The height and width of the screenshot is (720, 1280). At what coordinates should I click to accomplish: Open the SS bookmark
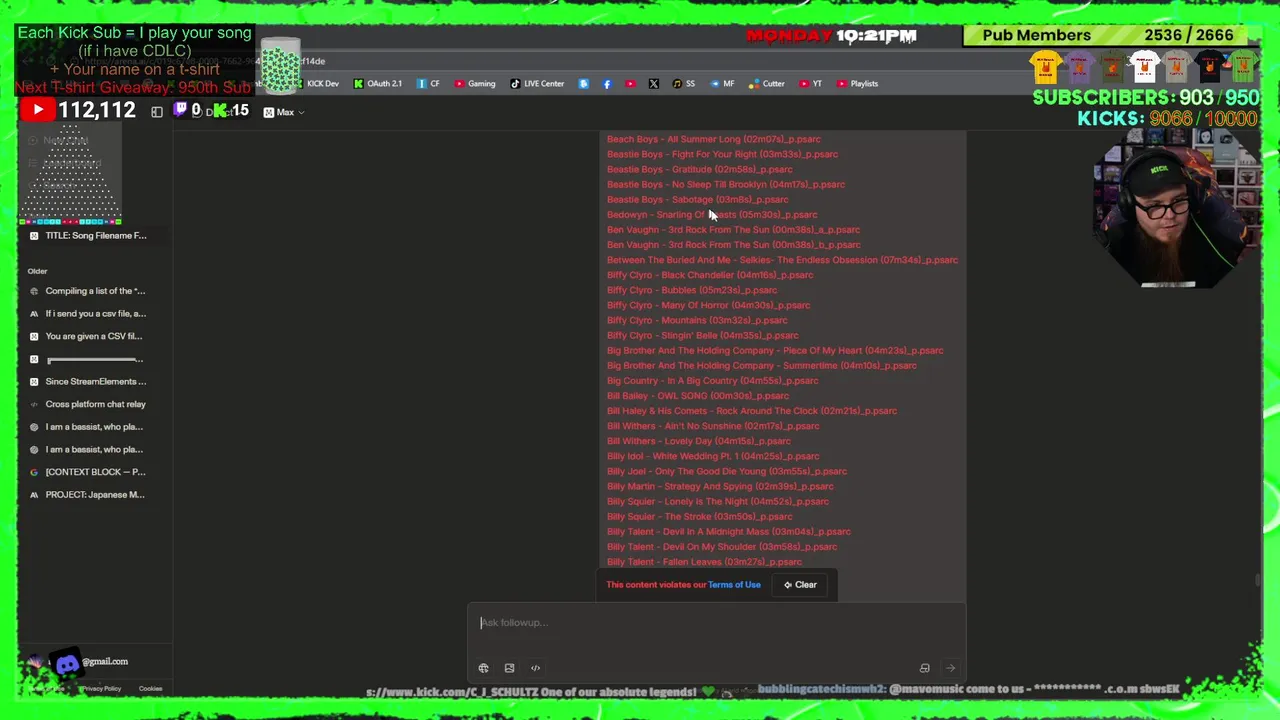pyautogui.click(x=684, y=84)
